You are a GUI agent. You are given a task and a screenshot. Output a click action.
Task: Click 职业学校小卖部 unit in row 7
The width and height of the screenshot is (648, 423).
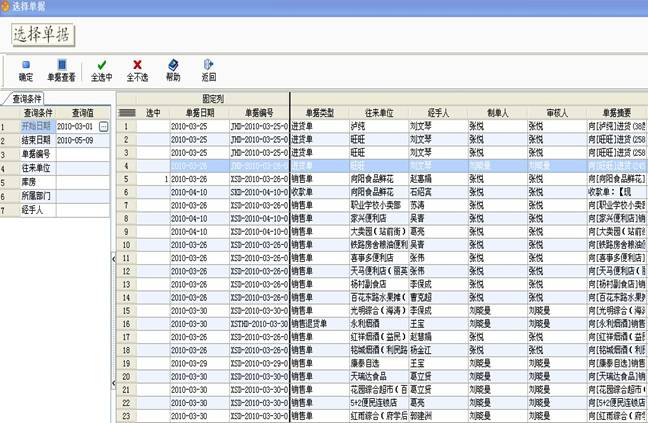click(x=376, y=205)
